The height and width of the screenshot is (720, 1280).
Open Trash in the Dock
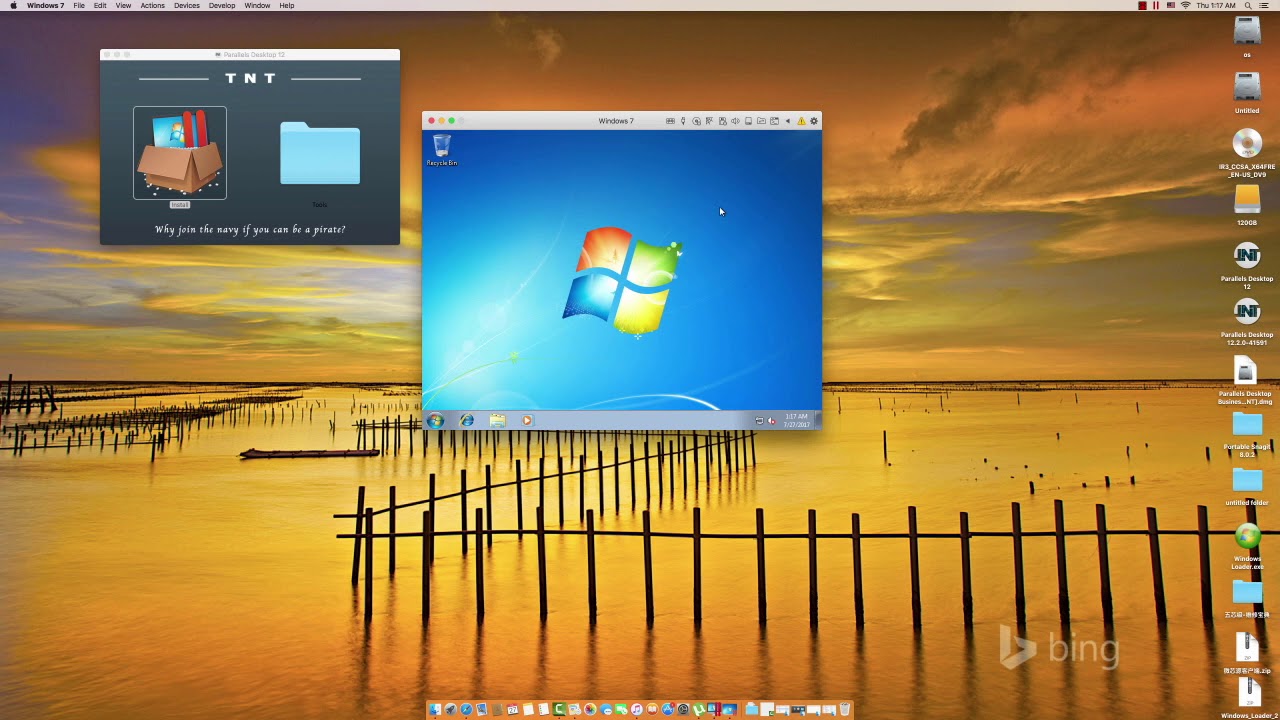[x=845, y=709]
